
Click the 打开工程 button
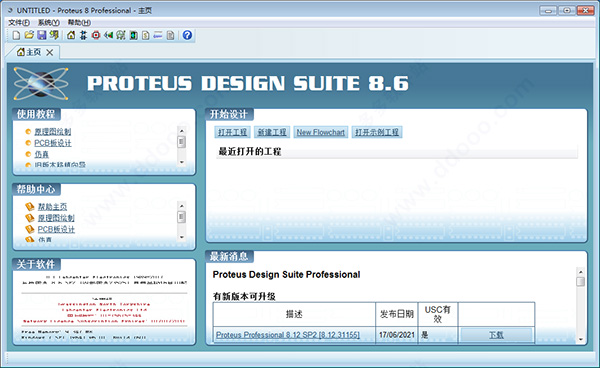pos(232,132)
